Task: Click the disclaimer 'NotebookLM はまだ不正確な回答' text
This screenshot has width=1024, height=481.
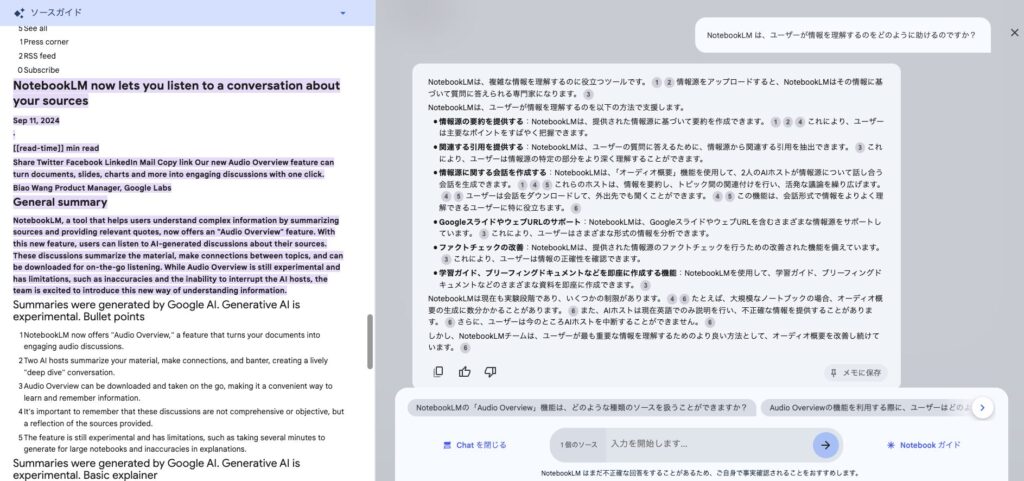Action: (x=699, y=473)
